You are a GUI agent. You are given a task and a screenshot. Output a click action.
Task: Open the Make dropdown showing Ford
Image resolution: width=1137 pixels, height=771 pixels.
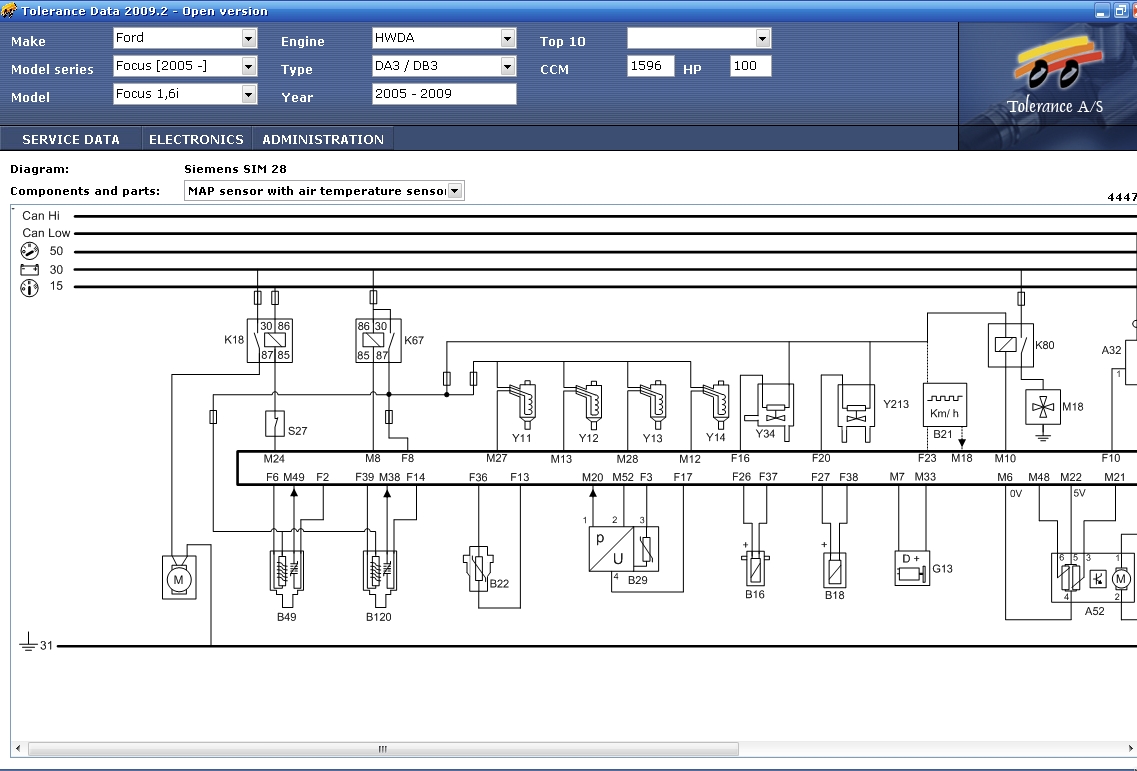[185, 38]
